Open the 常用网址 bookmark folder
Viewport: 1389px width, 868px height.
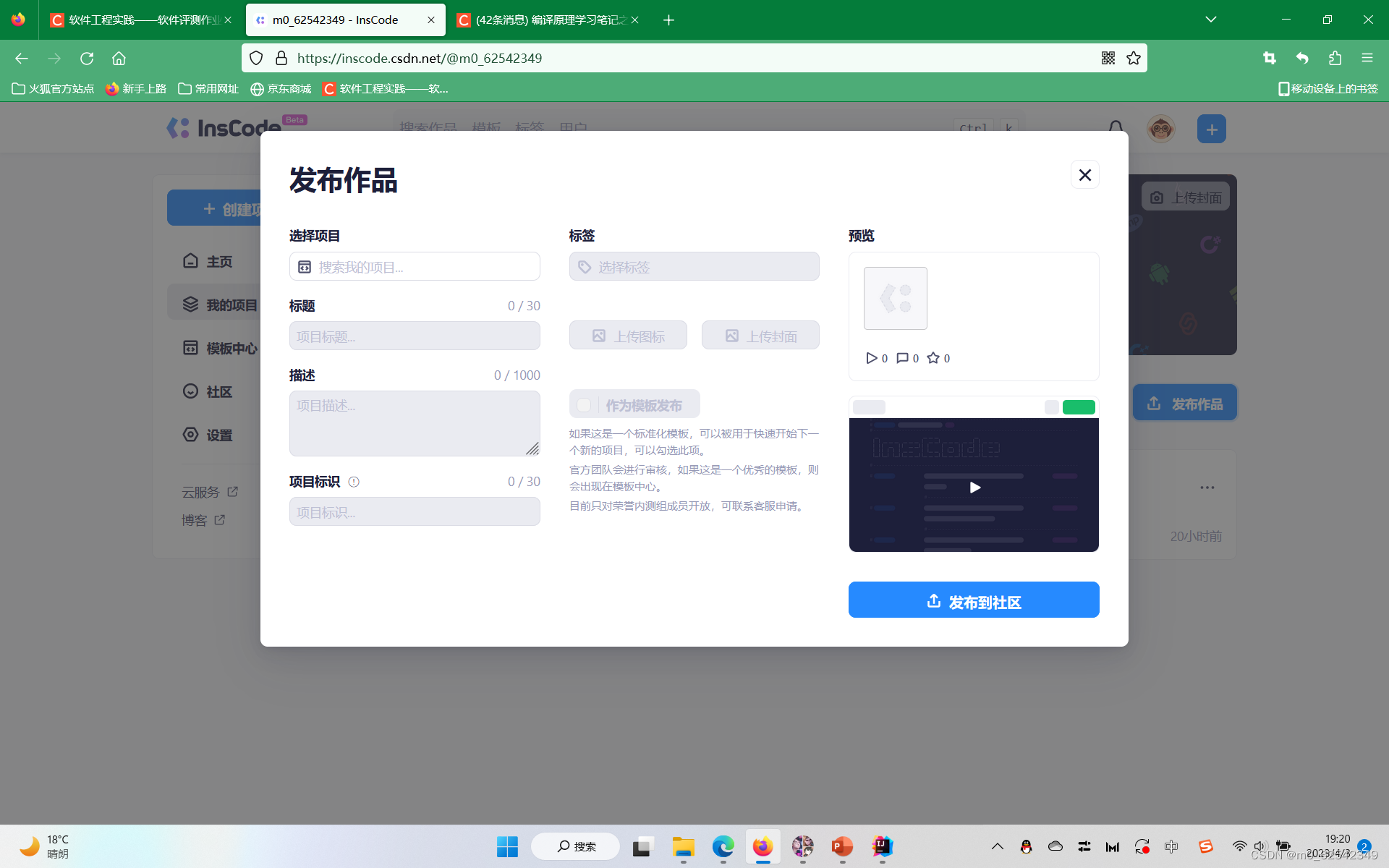(208, 88)
